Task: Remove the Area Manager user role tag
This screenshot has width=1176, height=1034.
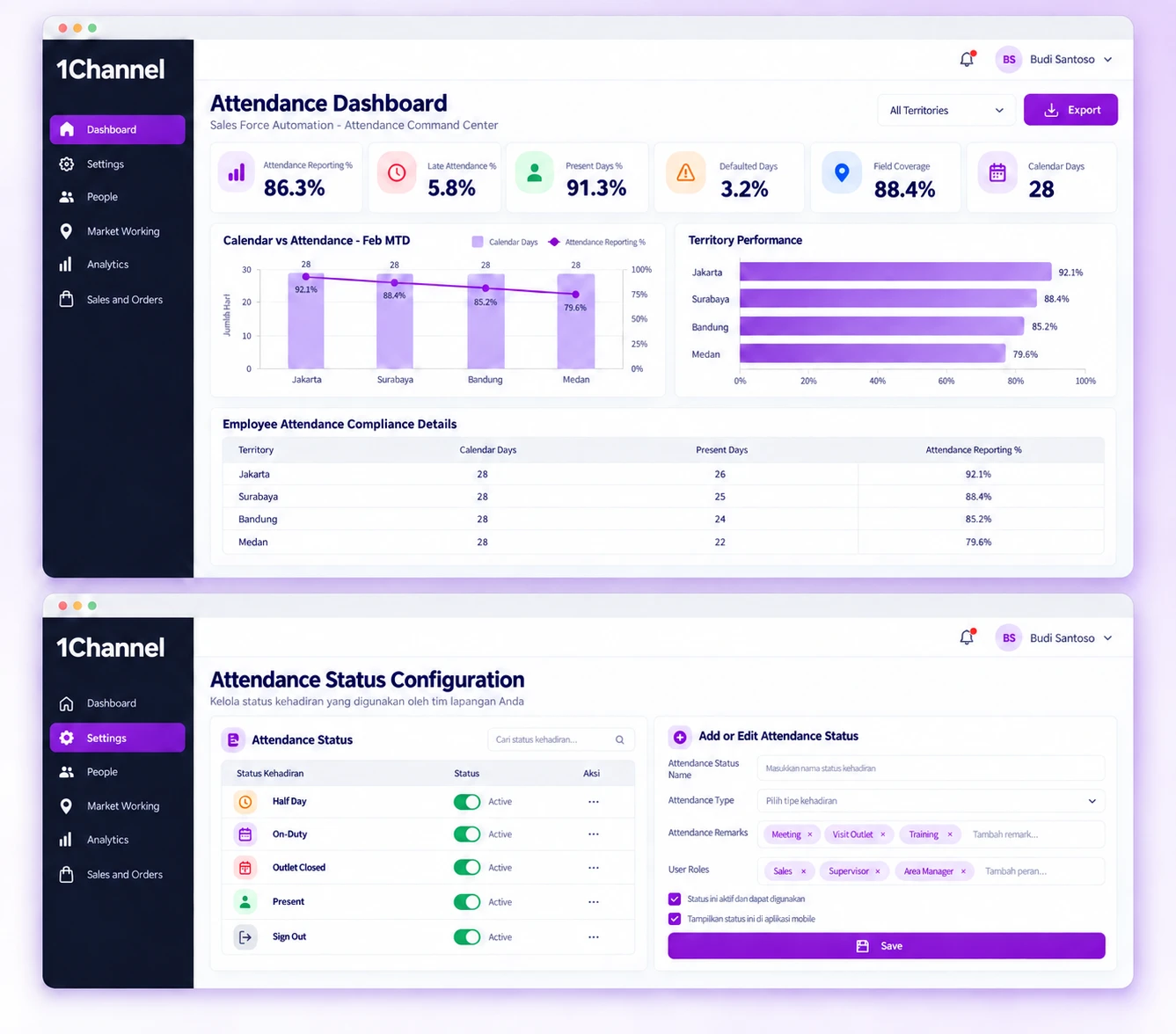Action: point(963,871)
